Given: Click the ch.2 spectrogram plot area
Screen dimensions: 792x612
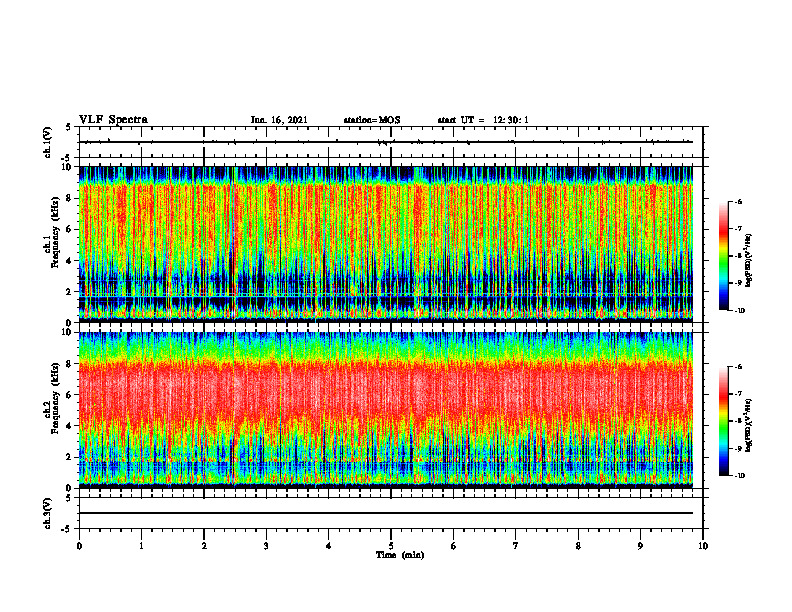Looking at the screenshot, I should click(x=386, y=410).
